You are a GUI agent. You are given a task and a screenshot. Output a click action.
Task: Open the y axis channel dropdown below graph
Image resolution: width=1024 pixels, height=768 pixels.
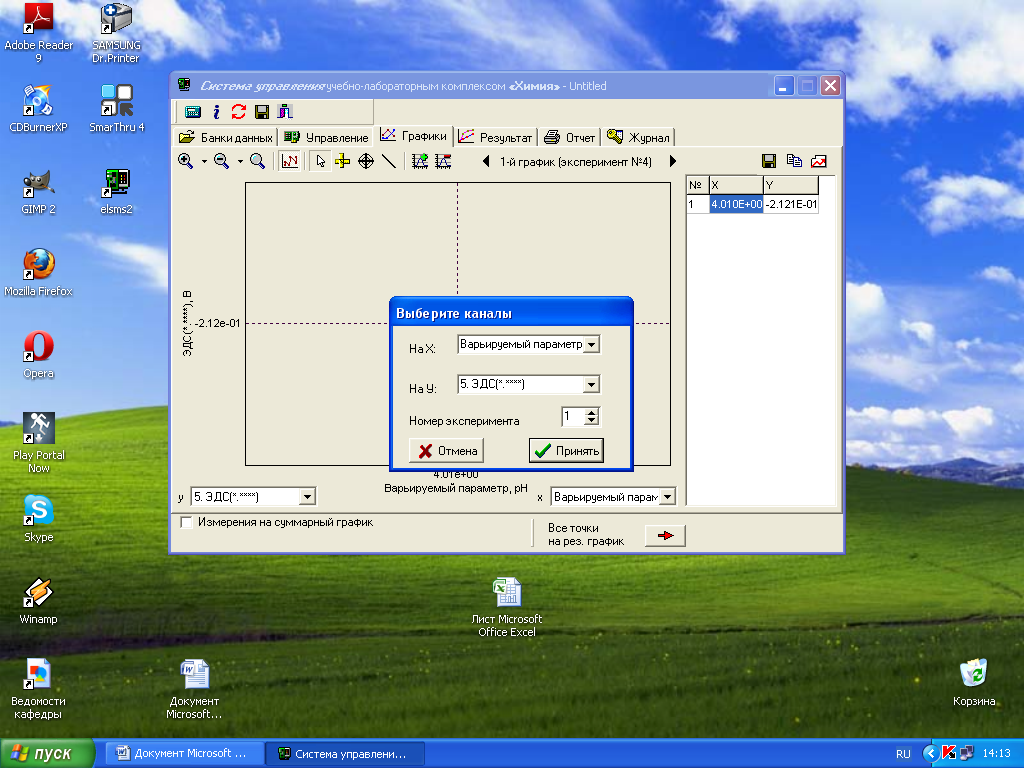coord(308,497)
